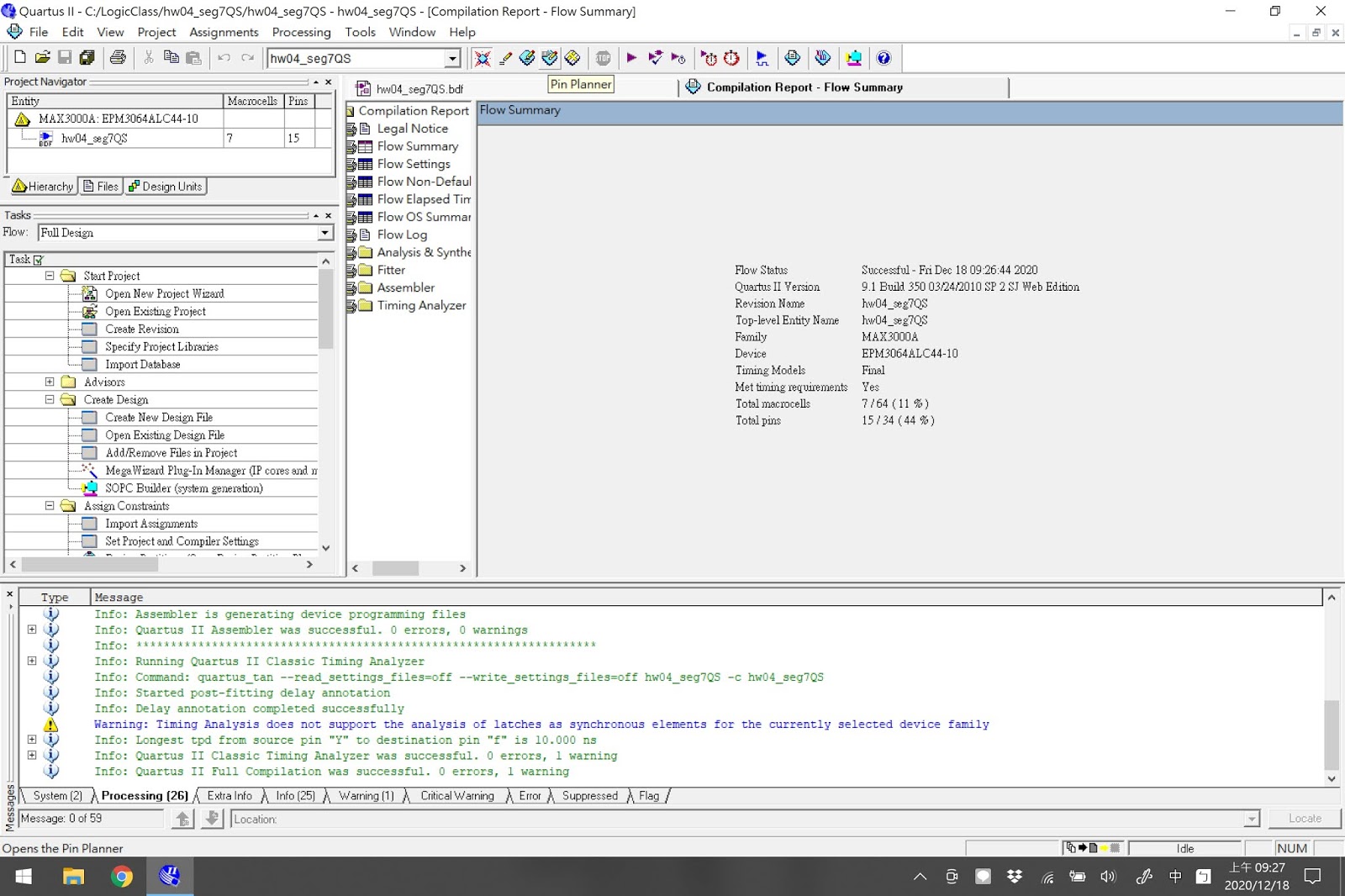Image resolution: width=1345 pixels, height=896 pixels.
Task: Open the Pin Planner icon
Action: 550,57
